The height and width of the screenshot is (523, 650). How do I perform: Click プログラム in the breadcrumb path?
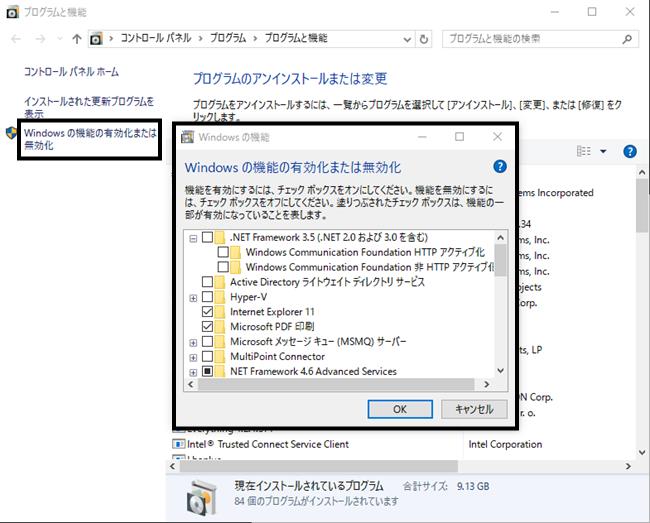point(228,38)
